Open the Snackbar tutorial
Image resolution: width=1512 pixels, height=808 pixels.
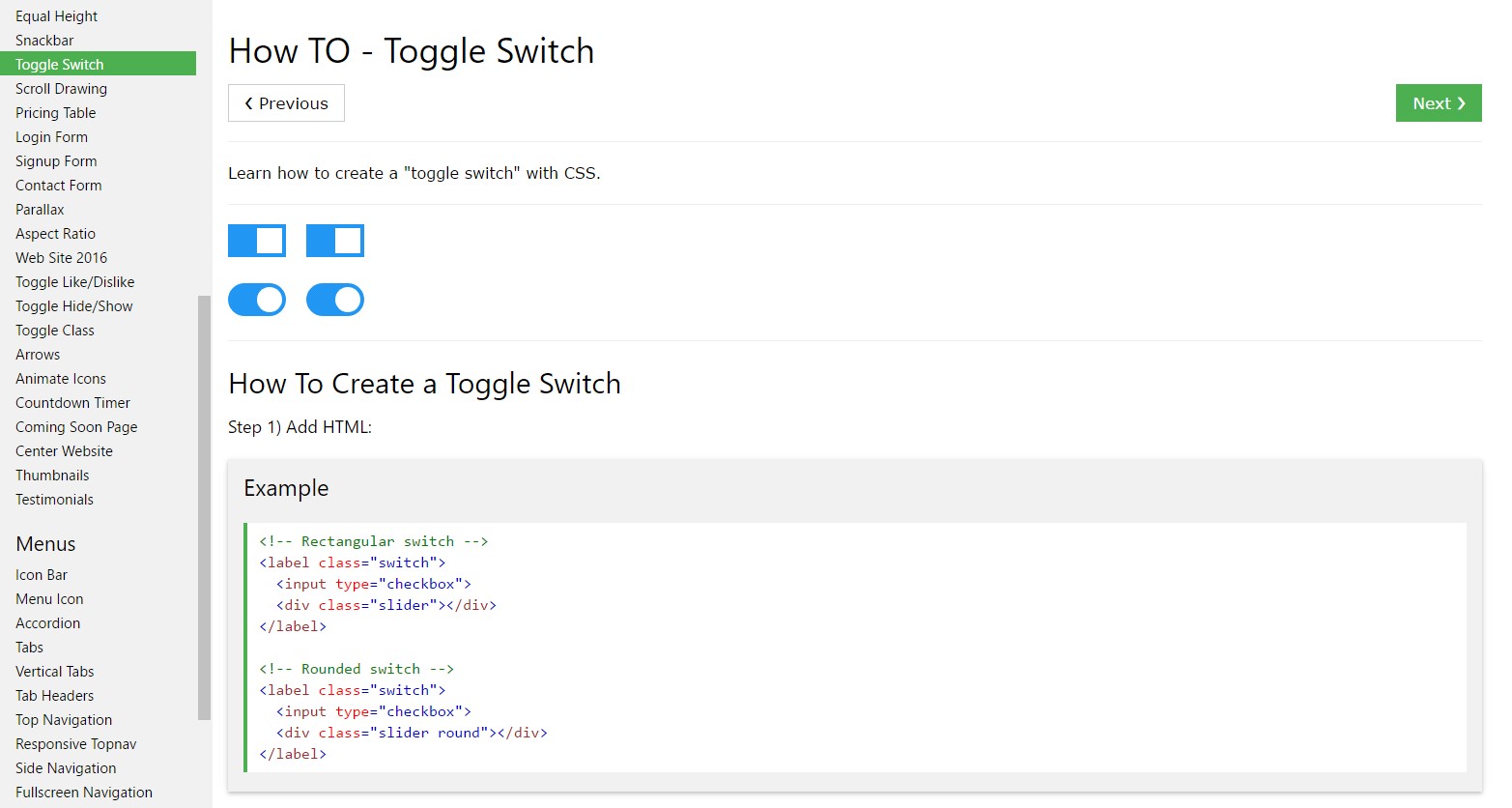click(x=43, y=40)
